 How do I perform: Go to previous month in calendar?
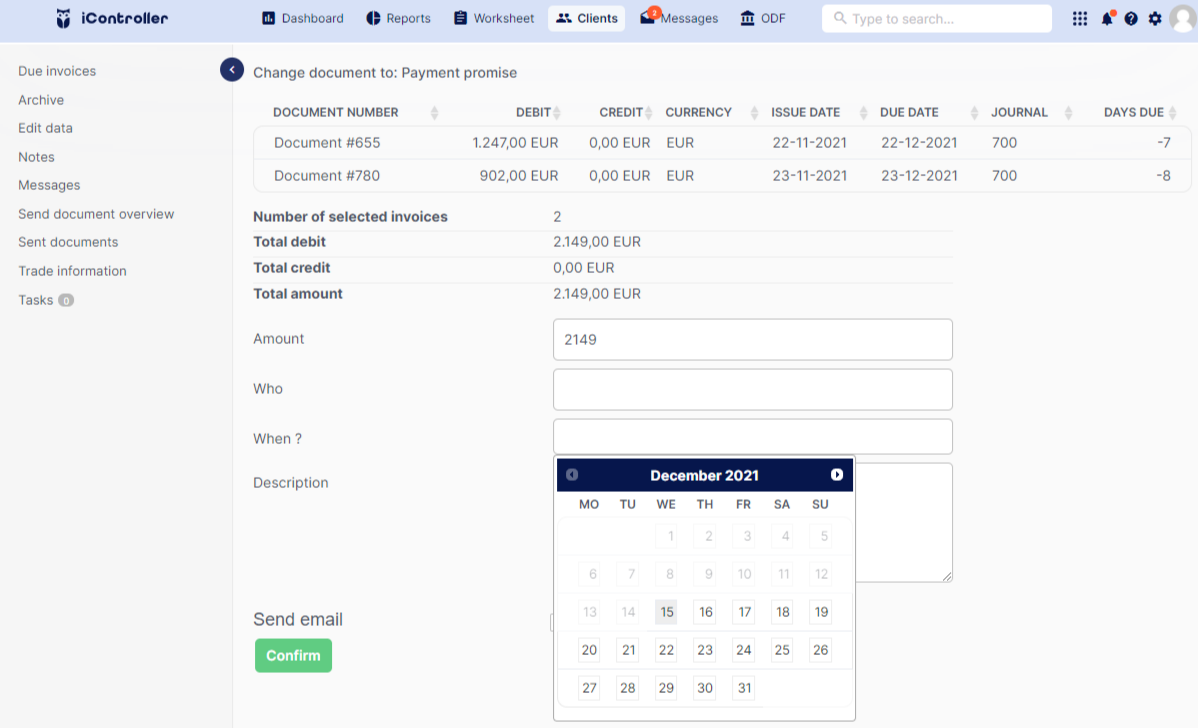coord(571,474)
